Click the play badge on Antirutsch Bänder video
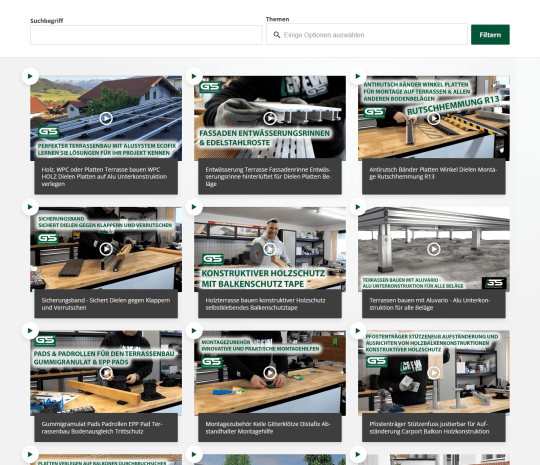 358,76
